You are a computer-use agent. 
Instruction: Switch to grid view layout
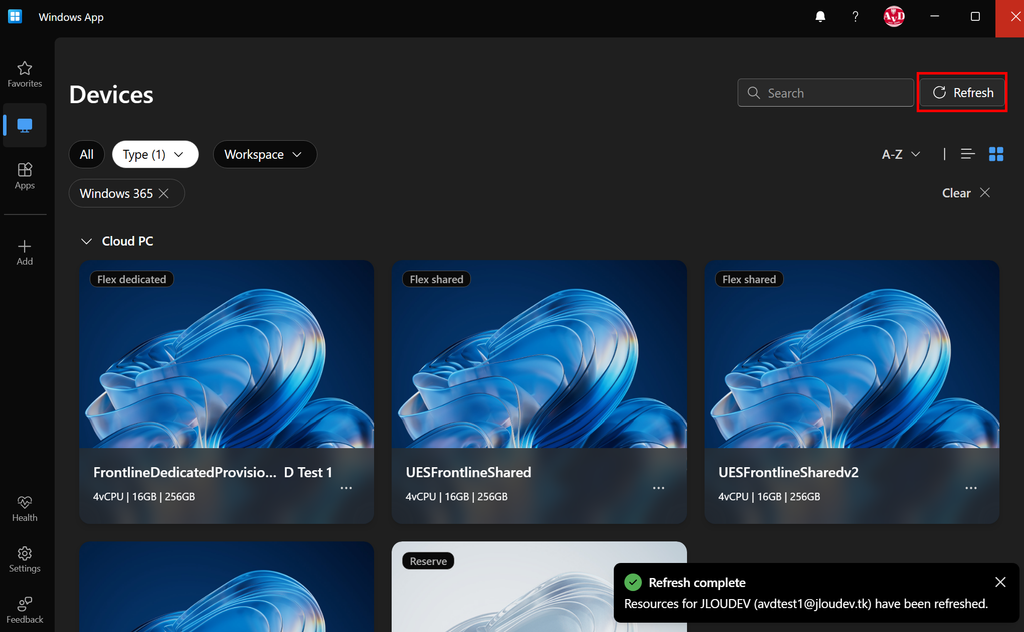point(996,154)
